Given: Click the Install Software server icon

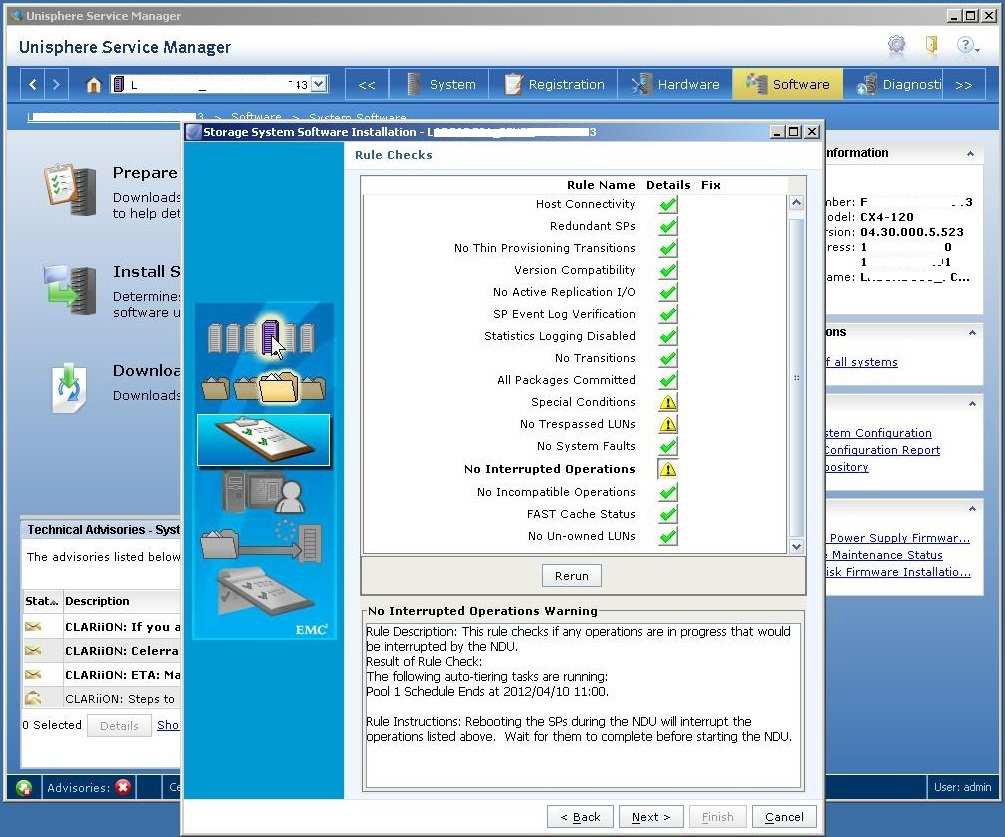Looking at the screenshot, I should pos(69,290).
